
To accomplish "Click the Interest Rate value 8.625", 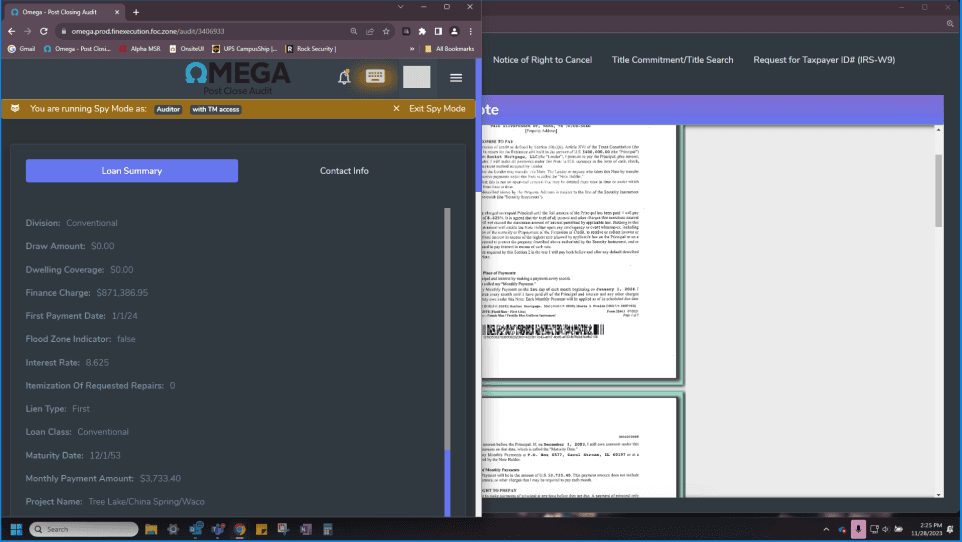I will click(97, 363).
